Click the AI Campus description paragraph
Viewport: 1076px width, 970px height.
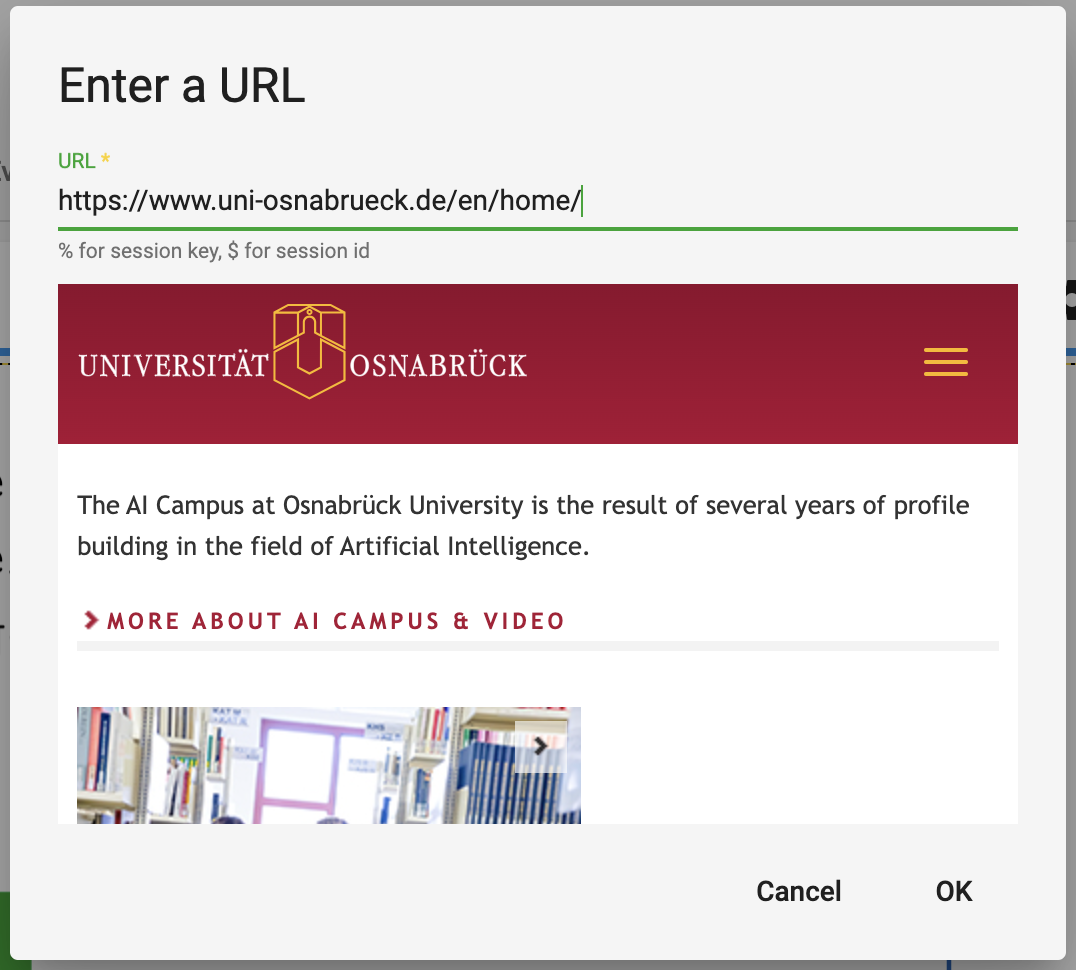[x=523, y=525]
